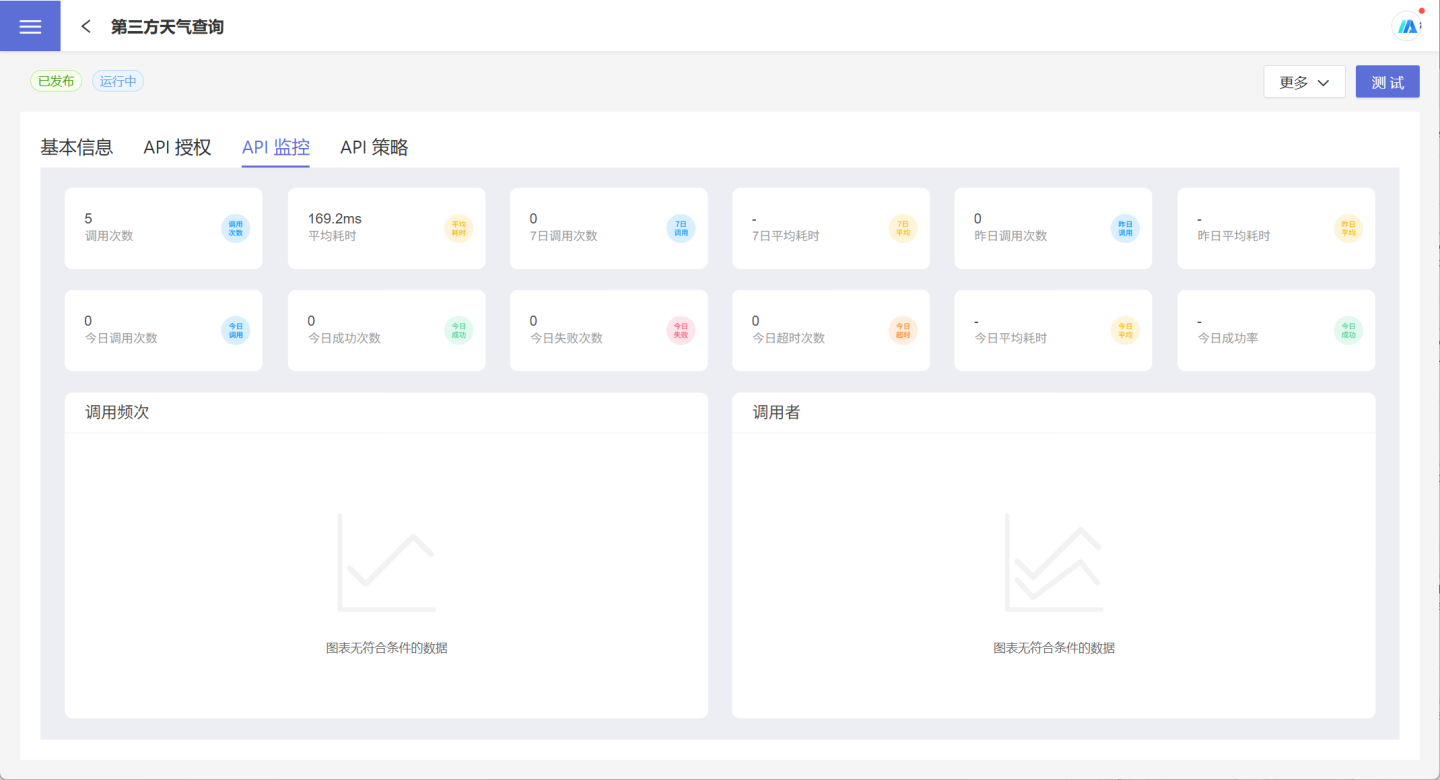Expand the 更多 dropdown
The width and height of the screenshot is (1440, 780).
click(x=1304, y=82)
